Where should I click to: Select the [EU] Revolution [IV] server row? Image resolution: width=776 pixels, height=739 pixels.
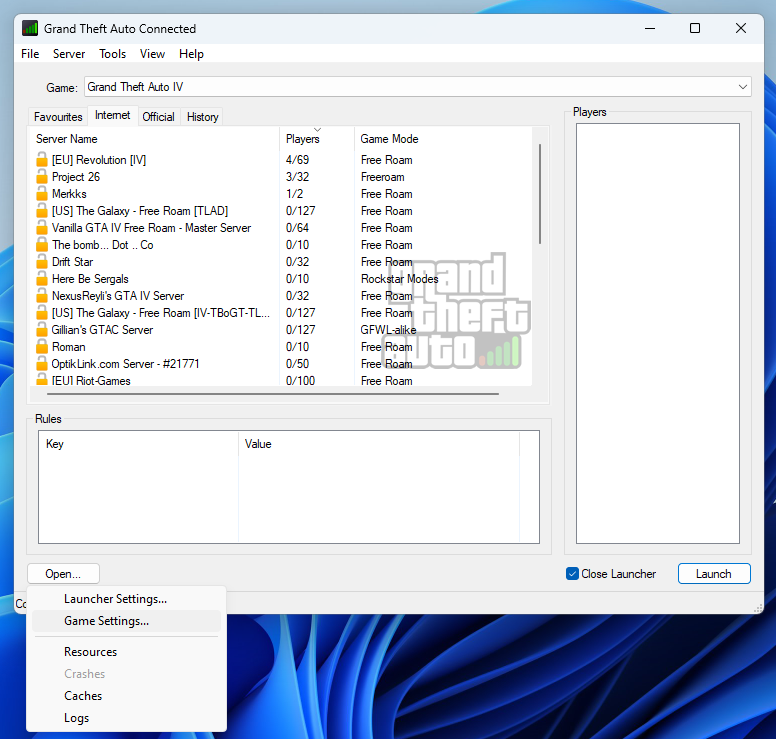coord(281,159)
